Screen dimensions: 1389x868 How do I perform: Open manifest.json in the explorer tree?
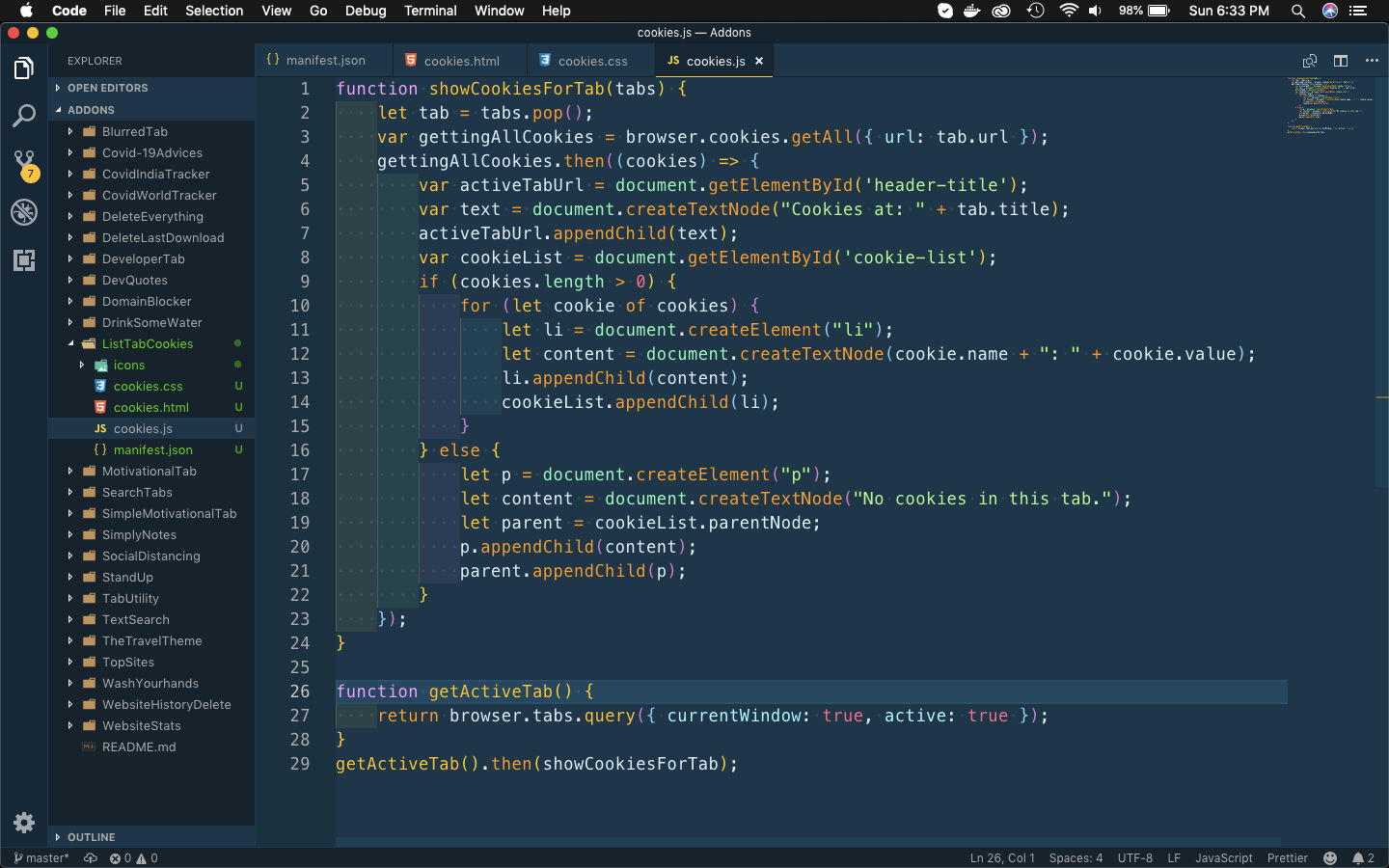click(x=151, y=449)
